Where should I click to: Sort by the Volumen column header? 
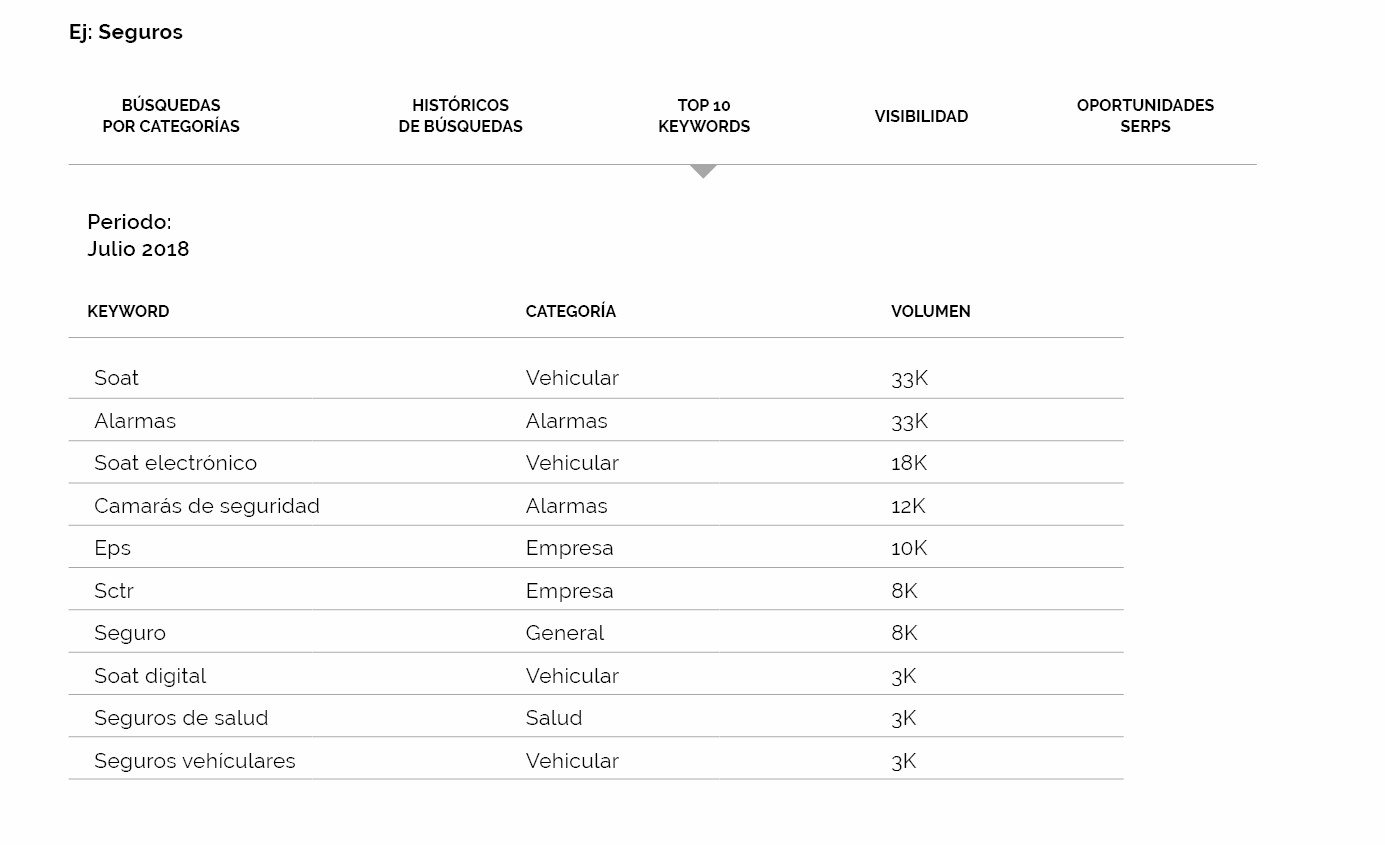(x=930, y=311)
